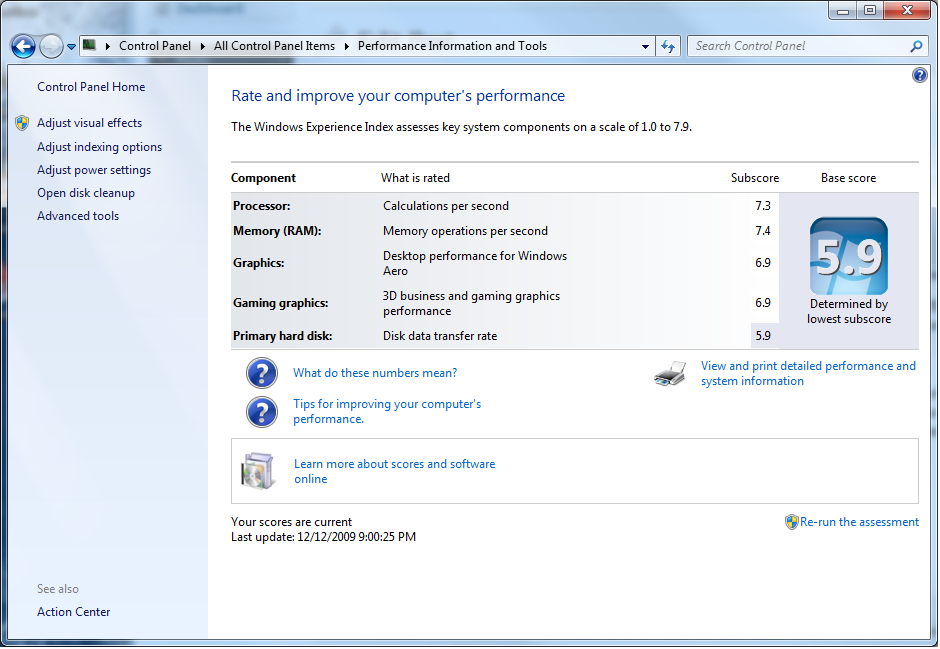Click the Refresh button beside address bar

[668, 46]
